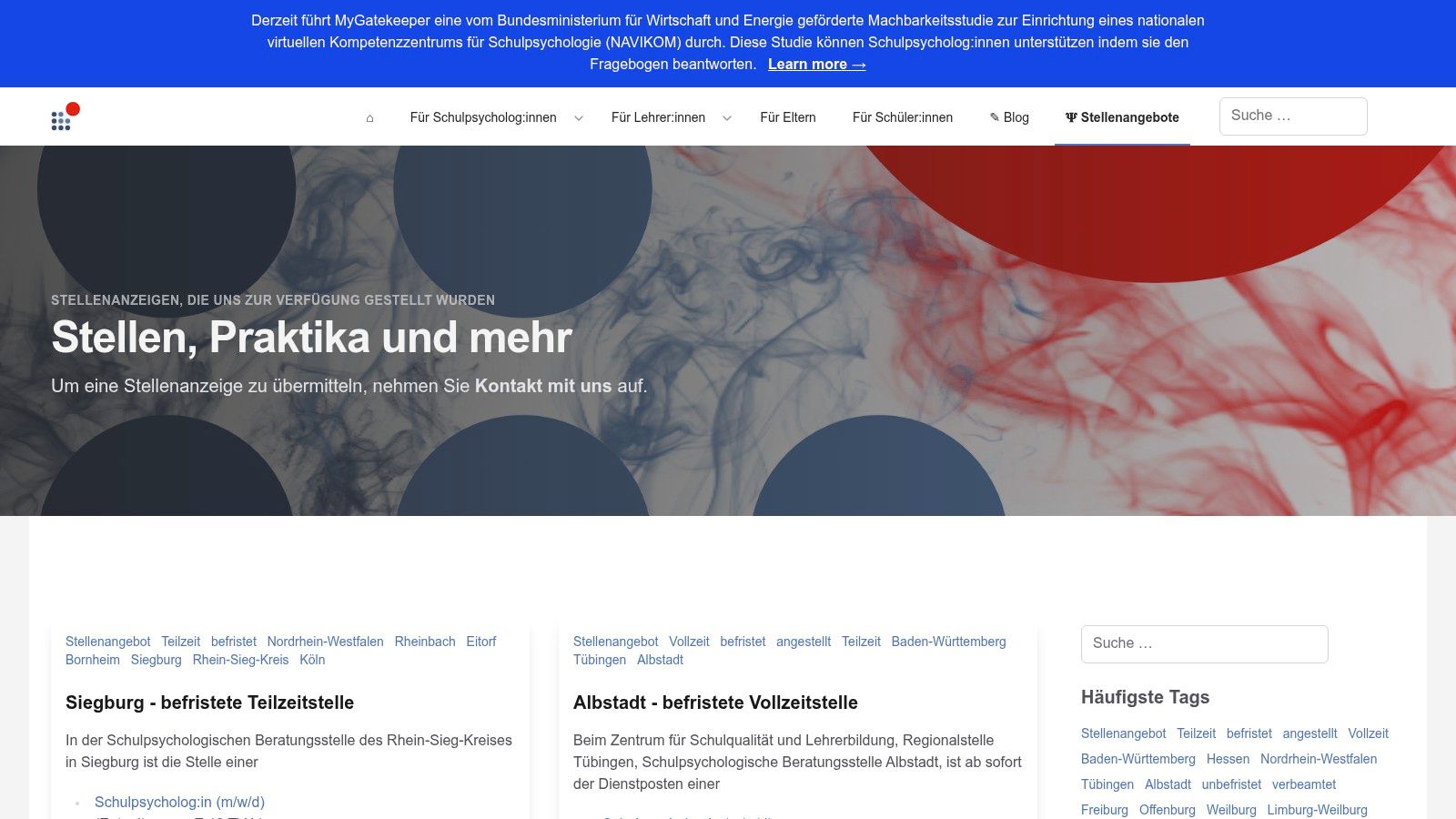Open the Siegburg - befristete Teilzeitstelle post
Screen dimensions: 1456x819
pyautogui.click(x=209, y=703)
